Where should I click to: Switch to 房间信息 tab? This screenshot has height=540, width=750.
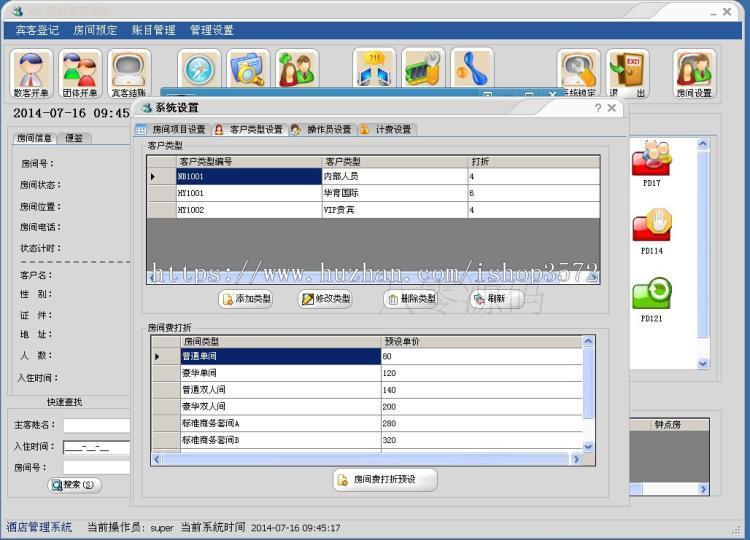coord(34,138)
